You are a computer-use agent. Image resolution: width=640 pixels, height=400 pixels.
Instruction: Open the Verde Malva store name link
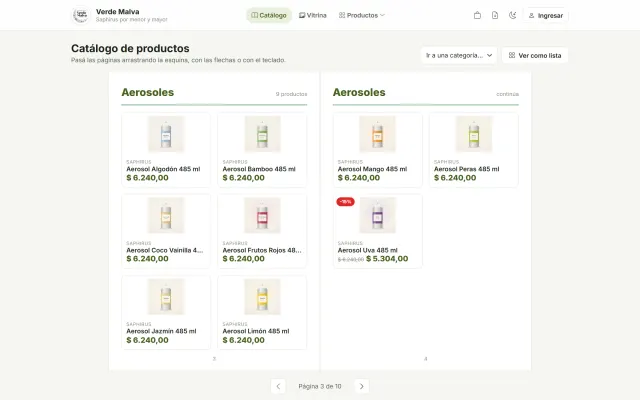[x=118, y=12]
